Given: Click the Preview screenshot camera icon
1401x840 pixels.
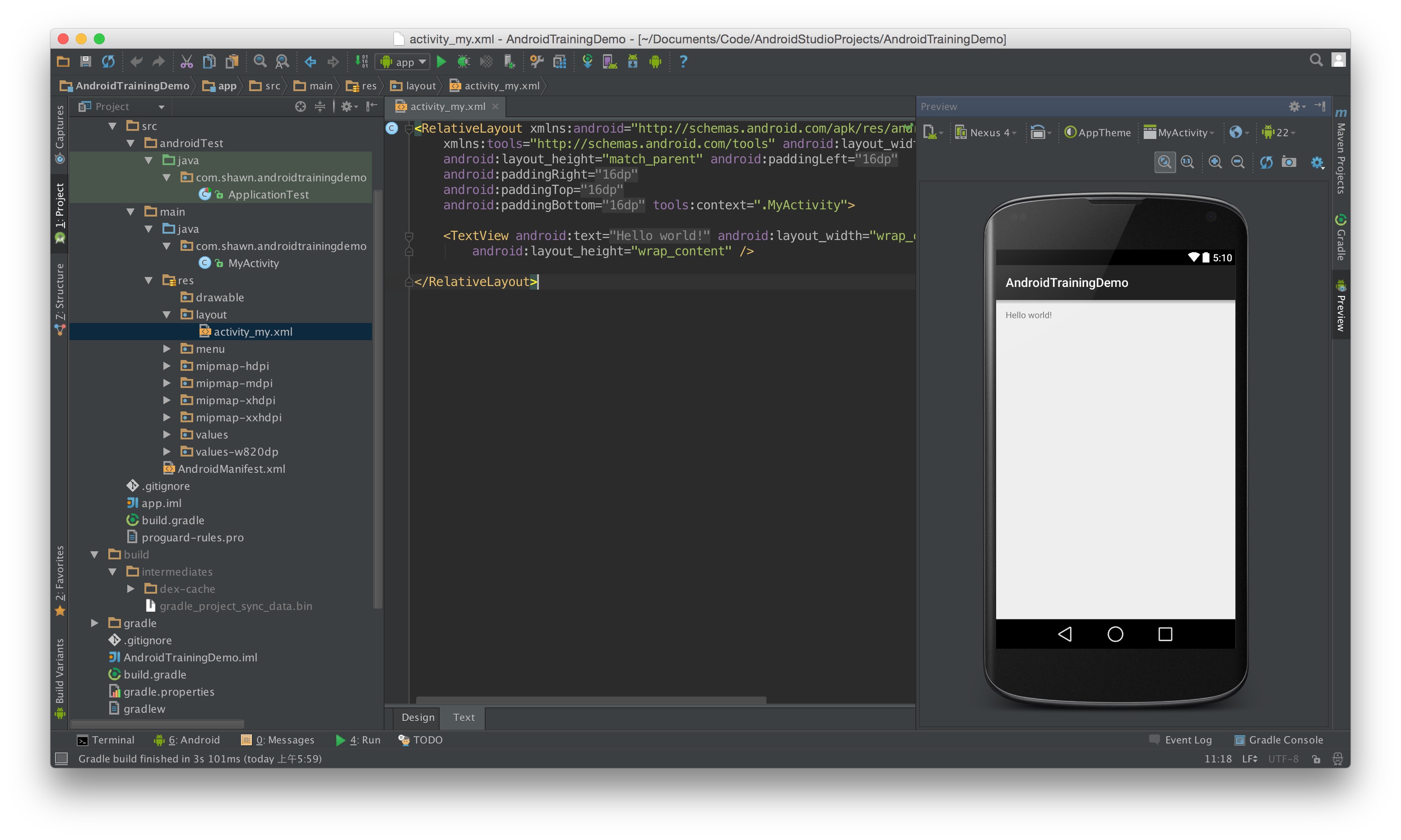Looking at the screenshot, I should (1289, 162).
